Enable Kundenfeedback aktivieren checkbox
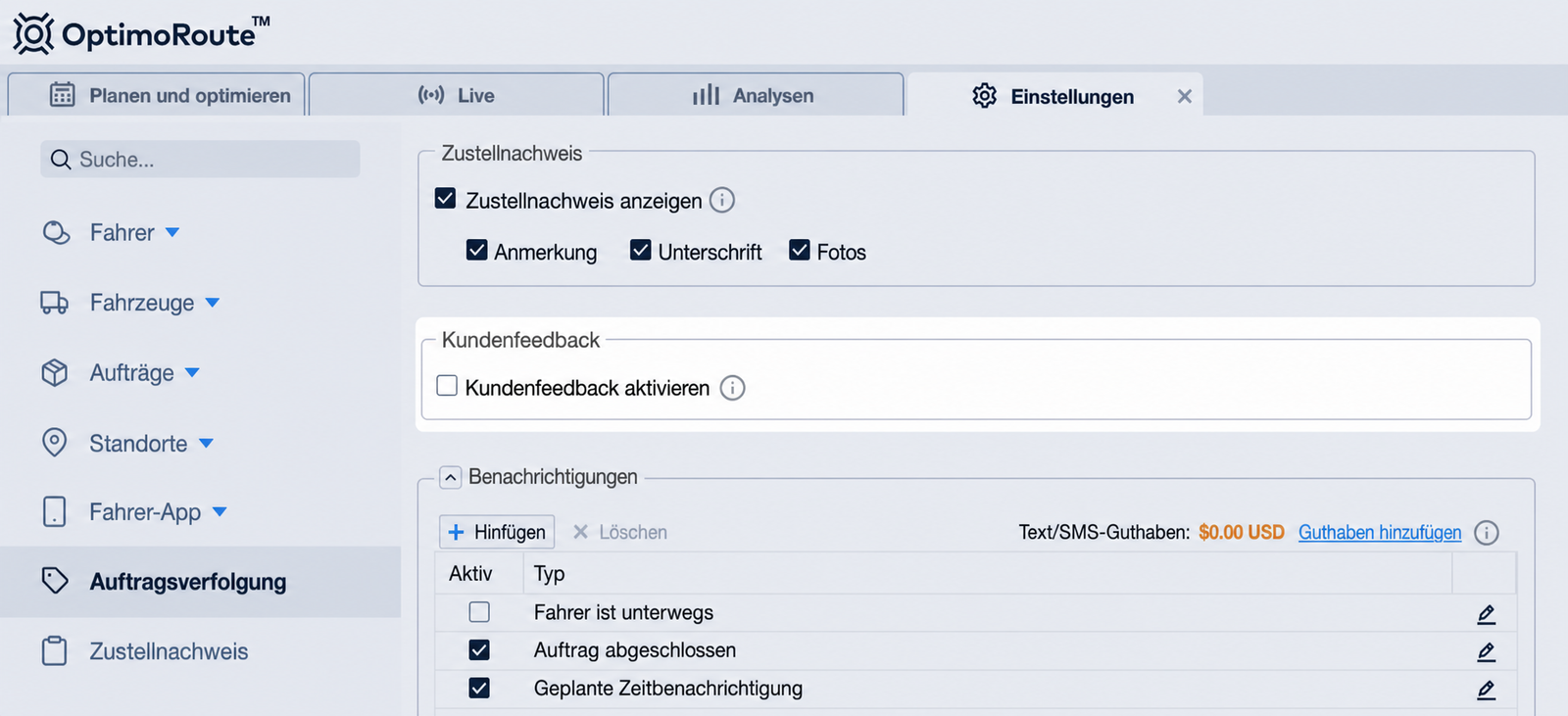This screenshot has width=1568, height=716. 447,386
